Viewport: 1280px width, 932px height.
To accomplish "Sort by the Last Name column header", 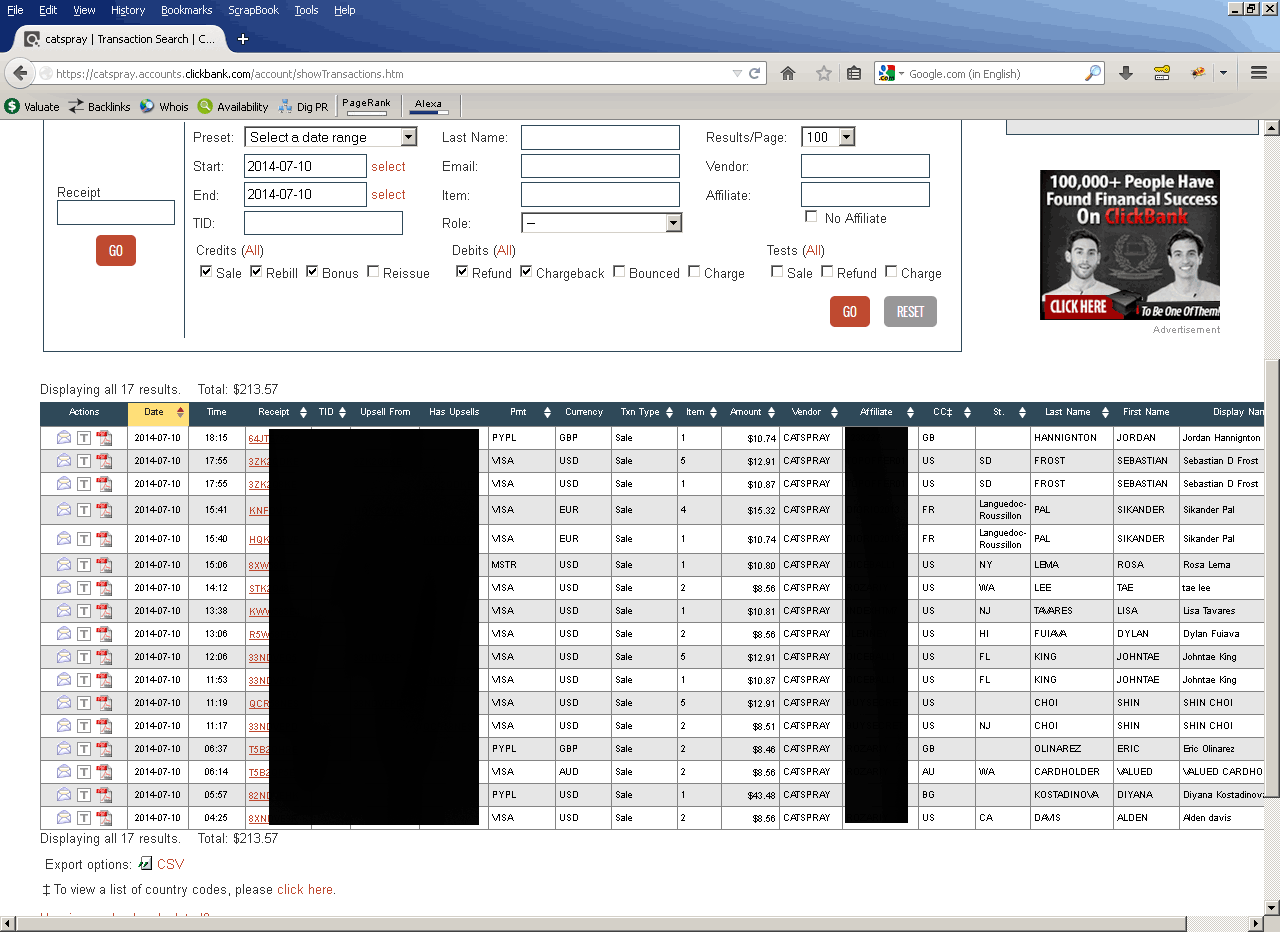I will click(1072, 412).
